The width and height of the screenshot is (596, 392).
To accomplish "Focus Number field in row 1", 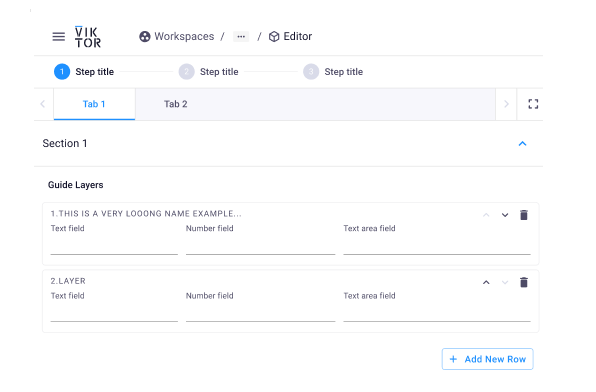I will [260, 246].
